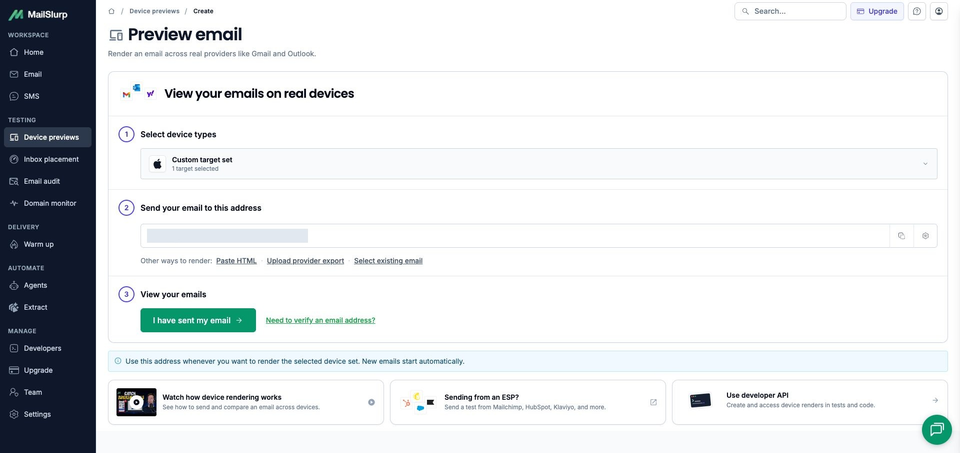
Task: Open the Home sidebar item
Action: pyautogui.click(x=48, y=53)
